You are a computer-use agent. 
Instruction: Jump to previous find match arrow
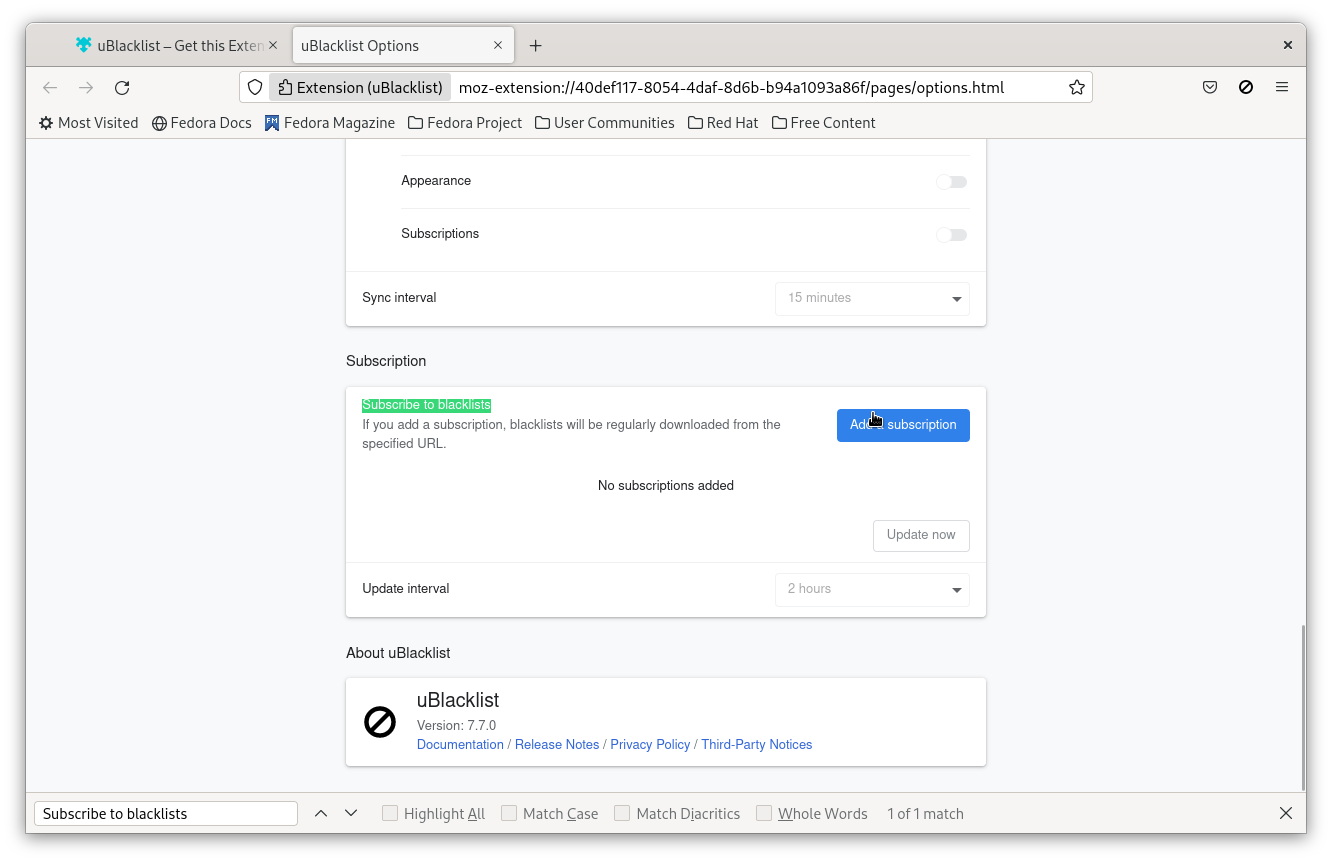(x=321, y=814)
